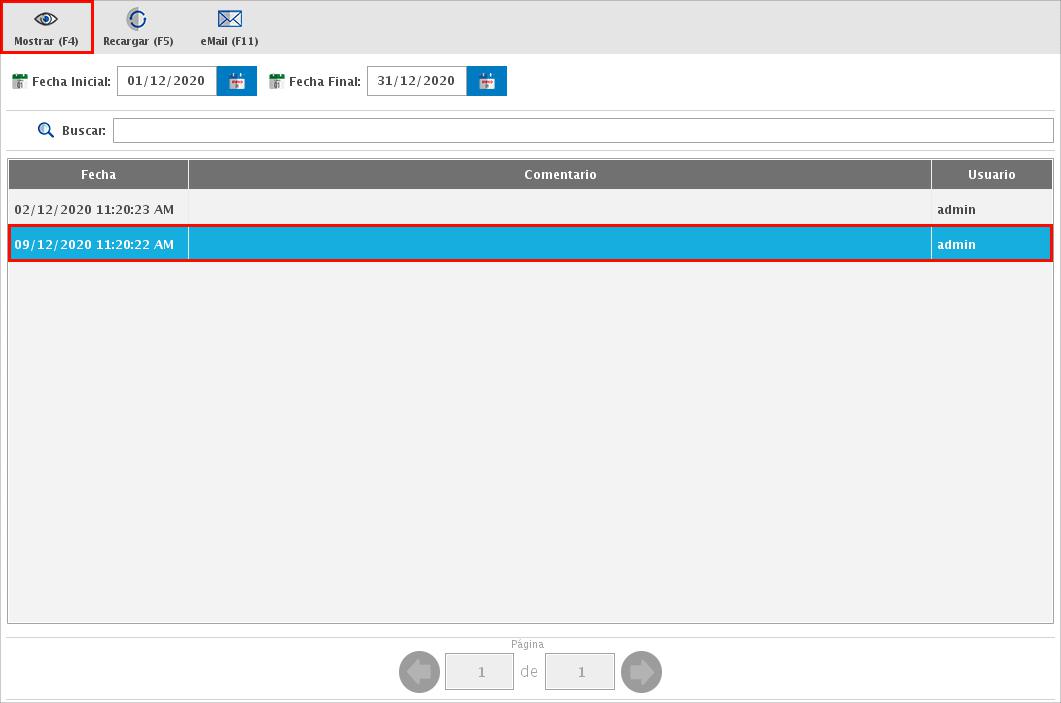The height and width of the screenshot is (703, 1061).
Task: Go to the previous page arrow
Action: pyautogui.click(x=419, y=672)
